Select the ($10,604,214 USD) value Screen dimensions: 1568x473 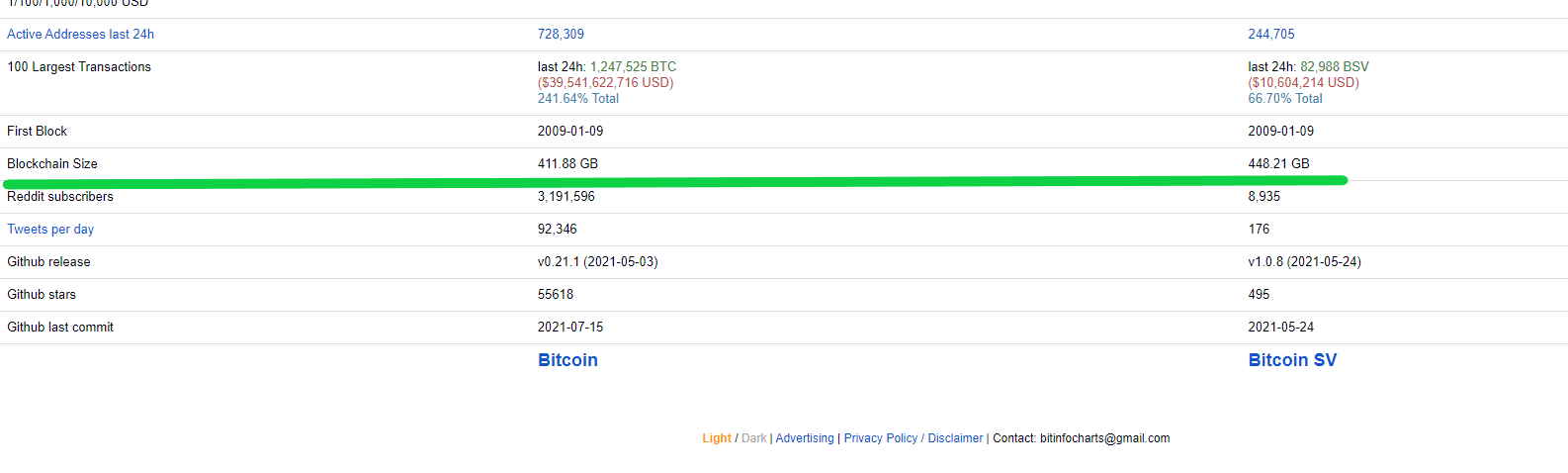(1303, 82)
